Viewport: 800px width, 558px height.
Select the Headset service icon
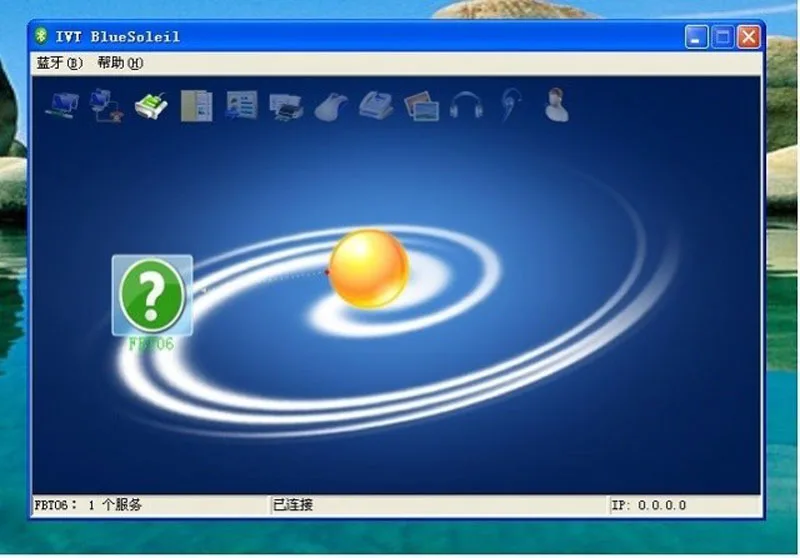pos(511,106)
